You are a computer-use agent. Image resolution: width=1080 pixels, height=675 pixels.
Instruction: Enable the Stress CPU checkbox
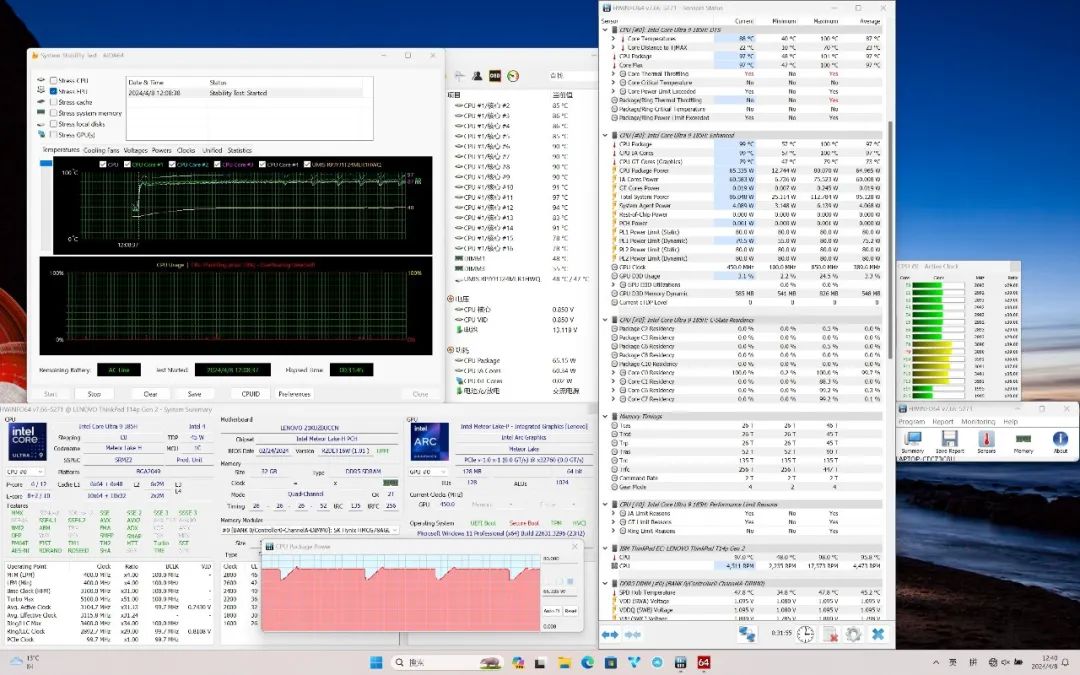(x=53, y=80)
